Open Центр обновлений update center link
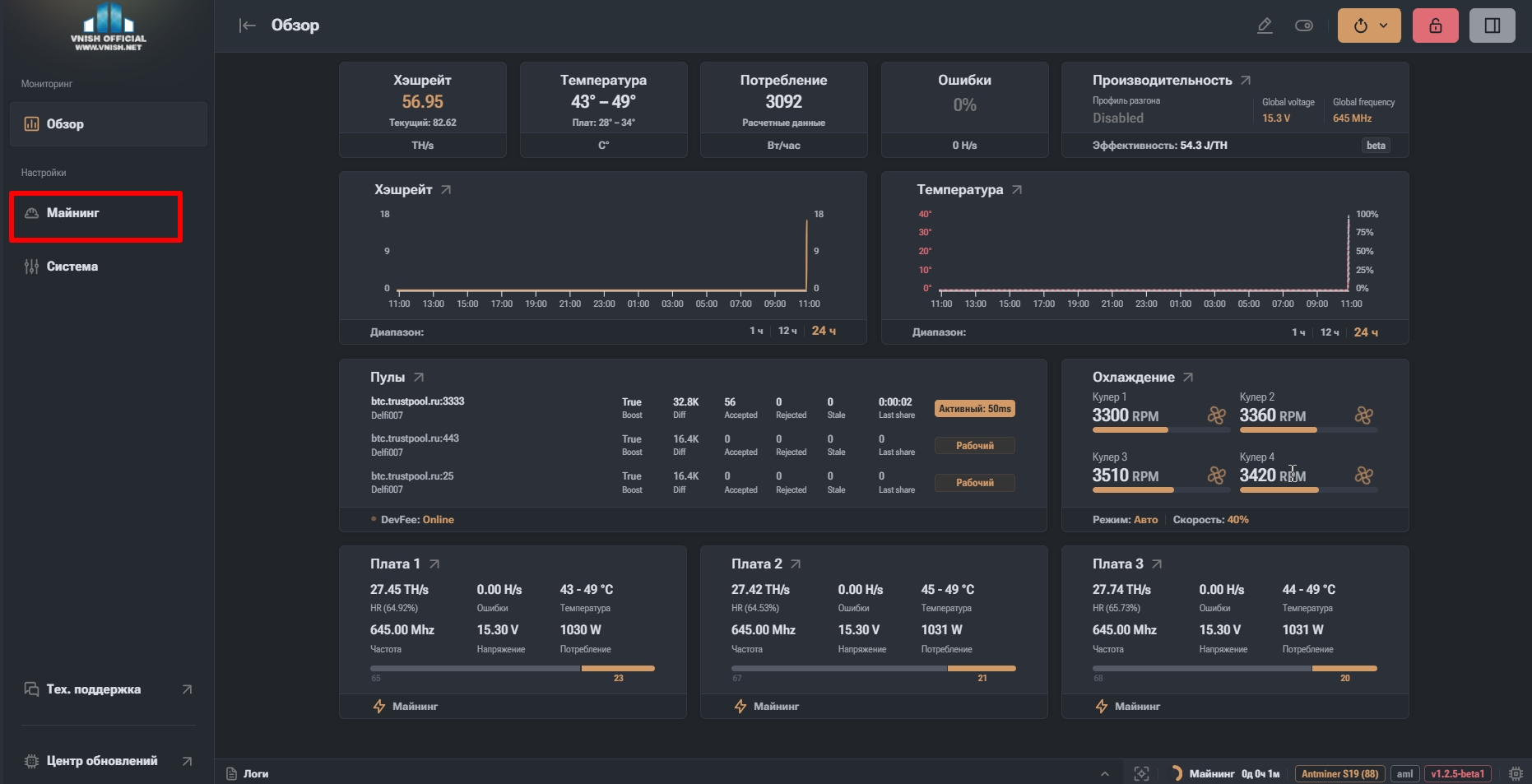This screenshot has width=1532, height=784. (x=109, y=761)
